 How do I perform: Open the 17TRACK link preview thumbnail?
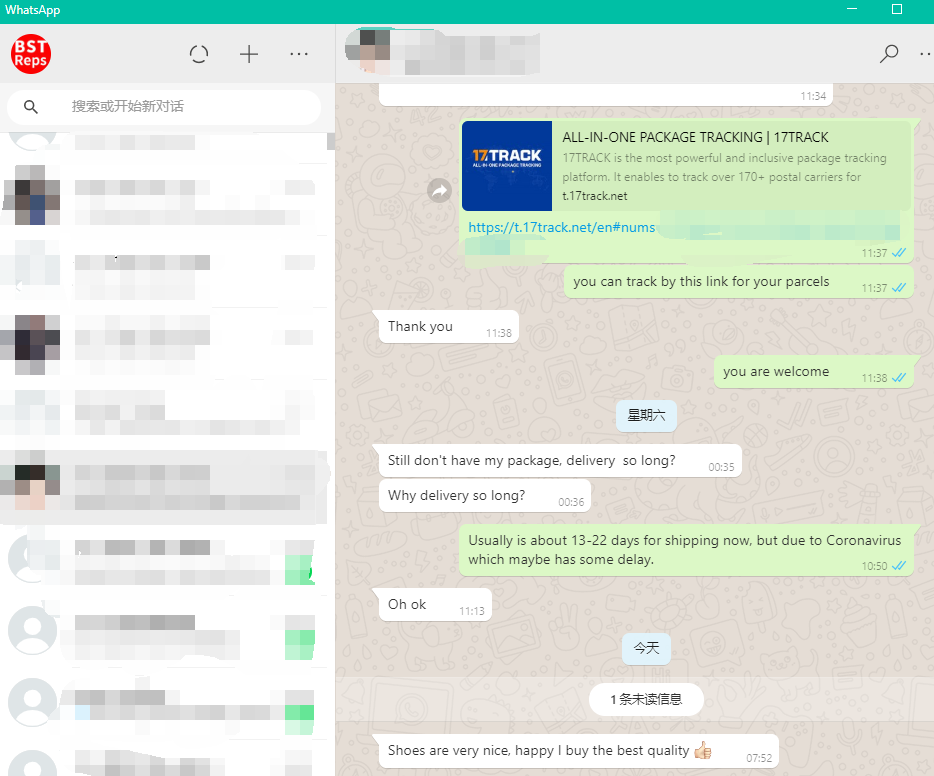[x=507, y=166]
